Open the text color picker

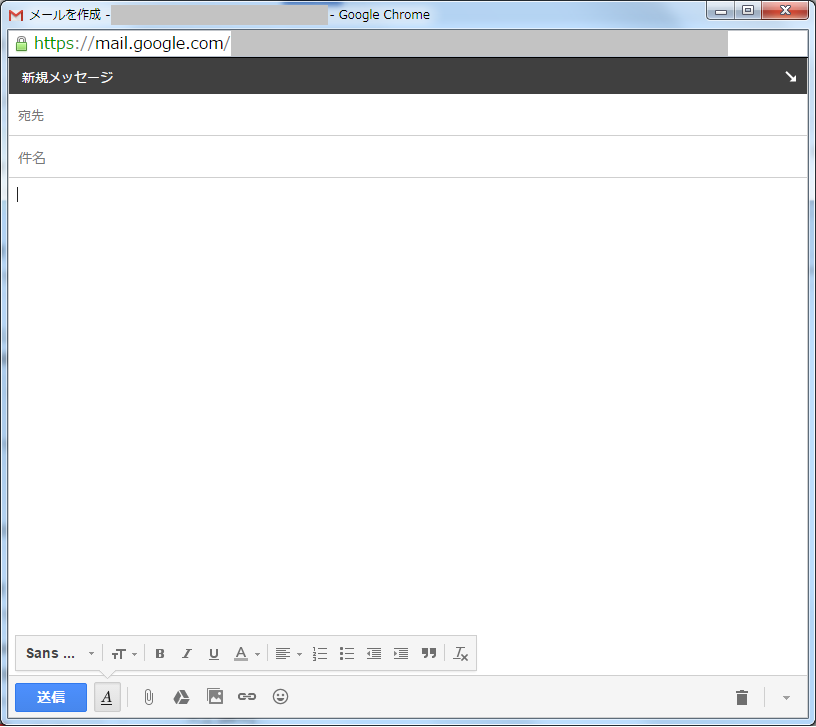pyautogui.click(x=246, y=654)
